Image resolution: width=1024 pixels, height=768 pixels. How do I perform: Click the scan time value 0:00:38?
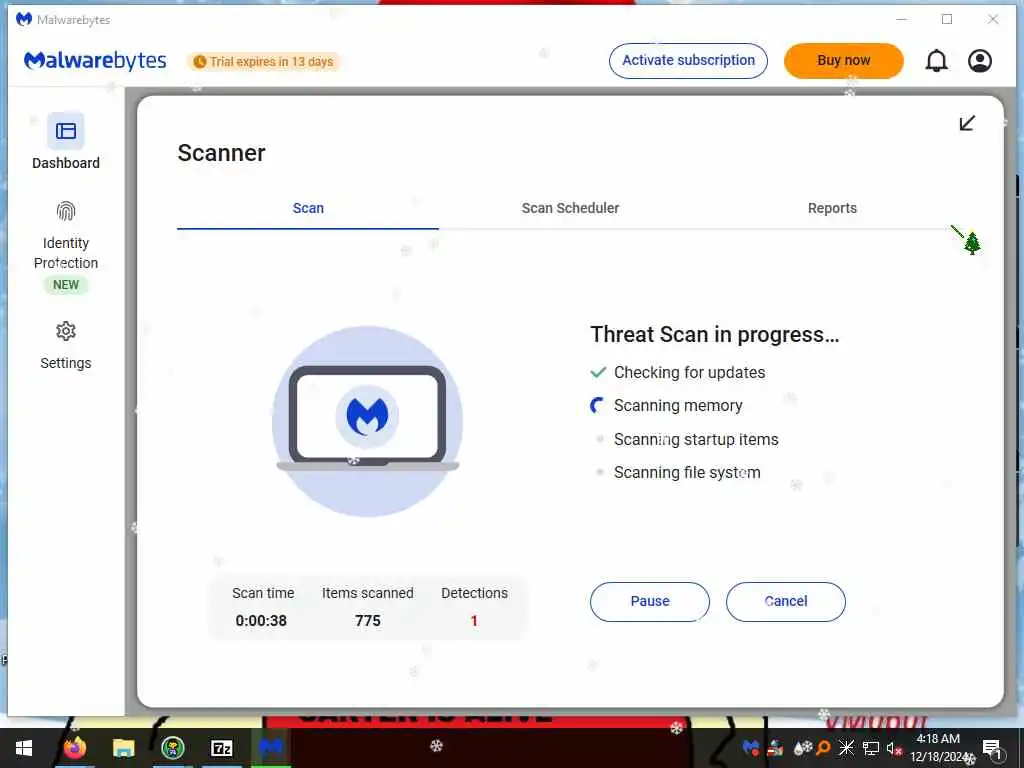tap(261, 621)
